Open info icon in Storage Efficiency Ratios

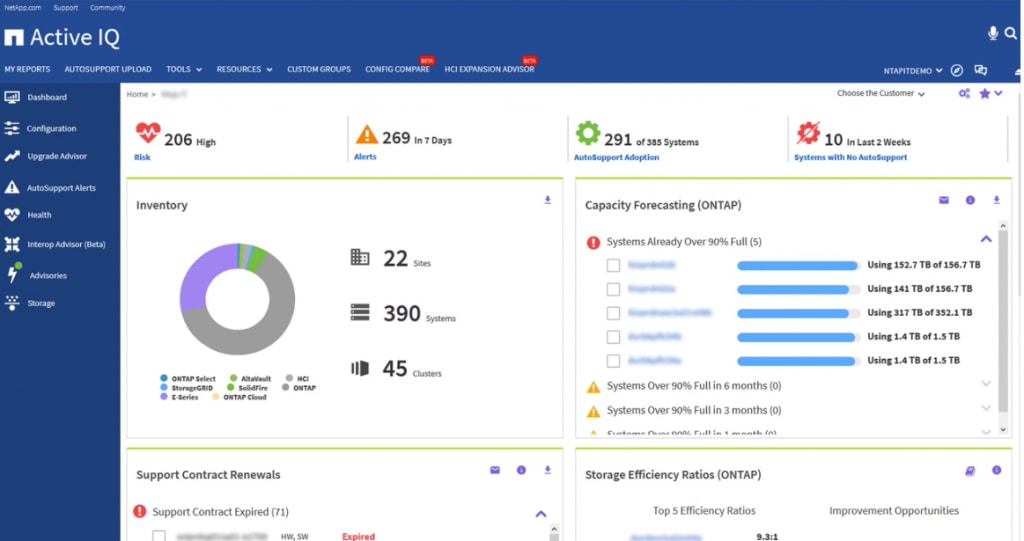pyautogui.click(x=996, y=471)
